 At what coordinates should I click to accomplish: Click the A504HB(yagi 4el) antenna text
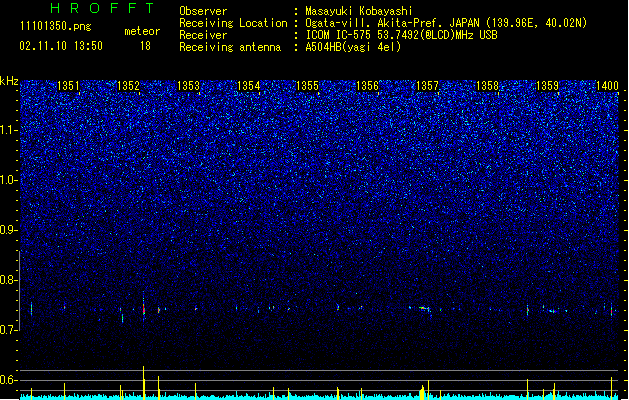pyautogui.click(x=353, y=47)
